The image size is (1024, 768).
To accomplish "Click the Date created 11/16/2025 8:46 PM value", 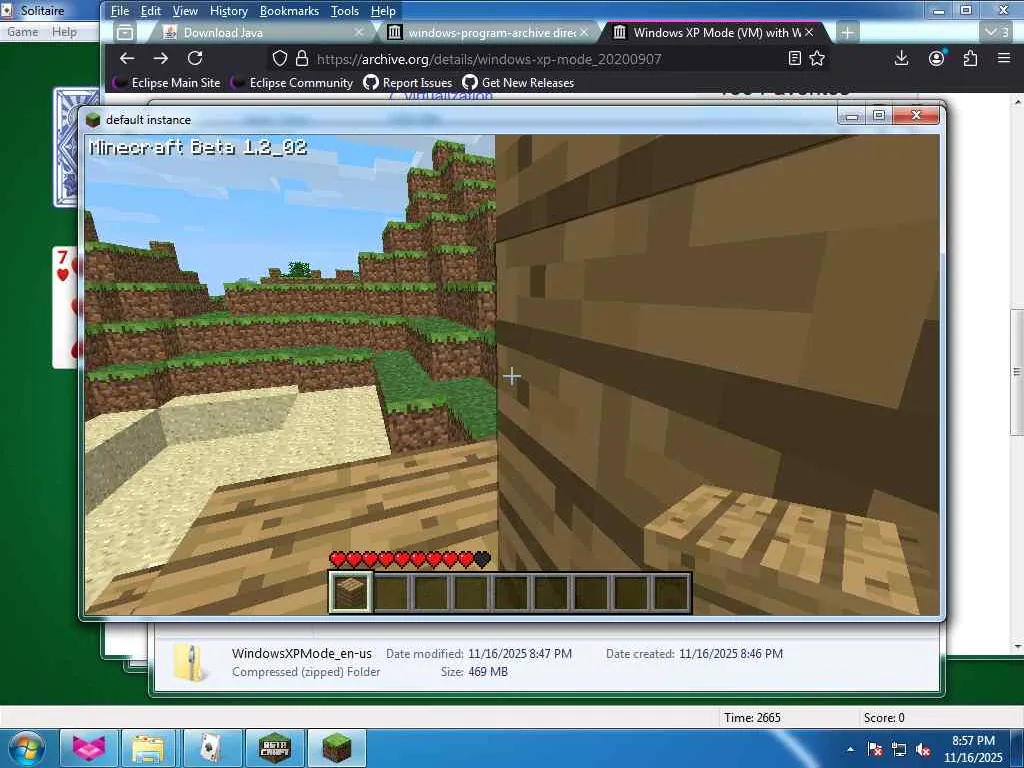I will (731, 653).
